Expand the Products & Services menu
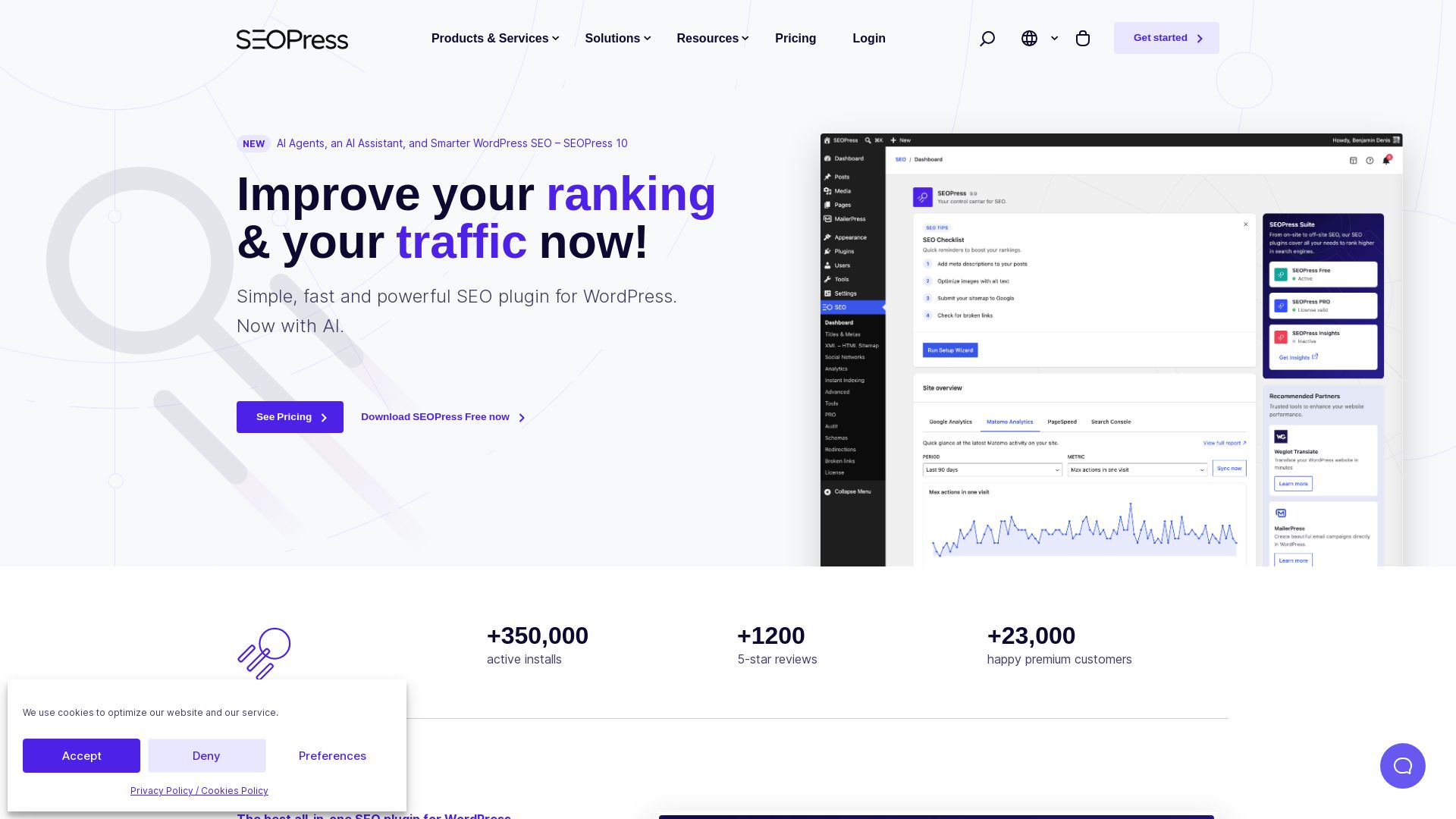The image size is (1456, 819). (x=495, y=39)
